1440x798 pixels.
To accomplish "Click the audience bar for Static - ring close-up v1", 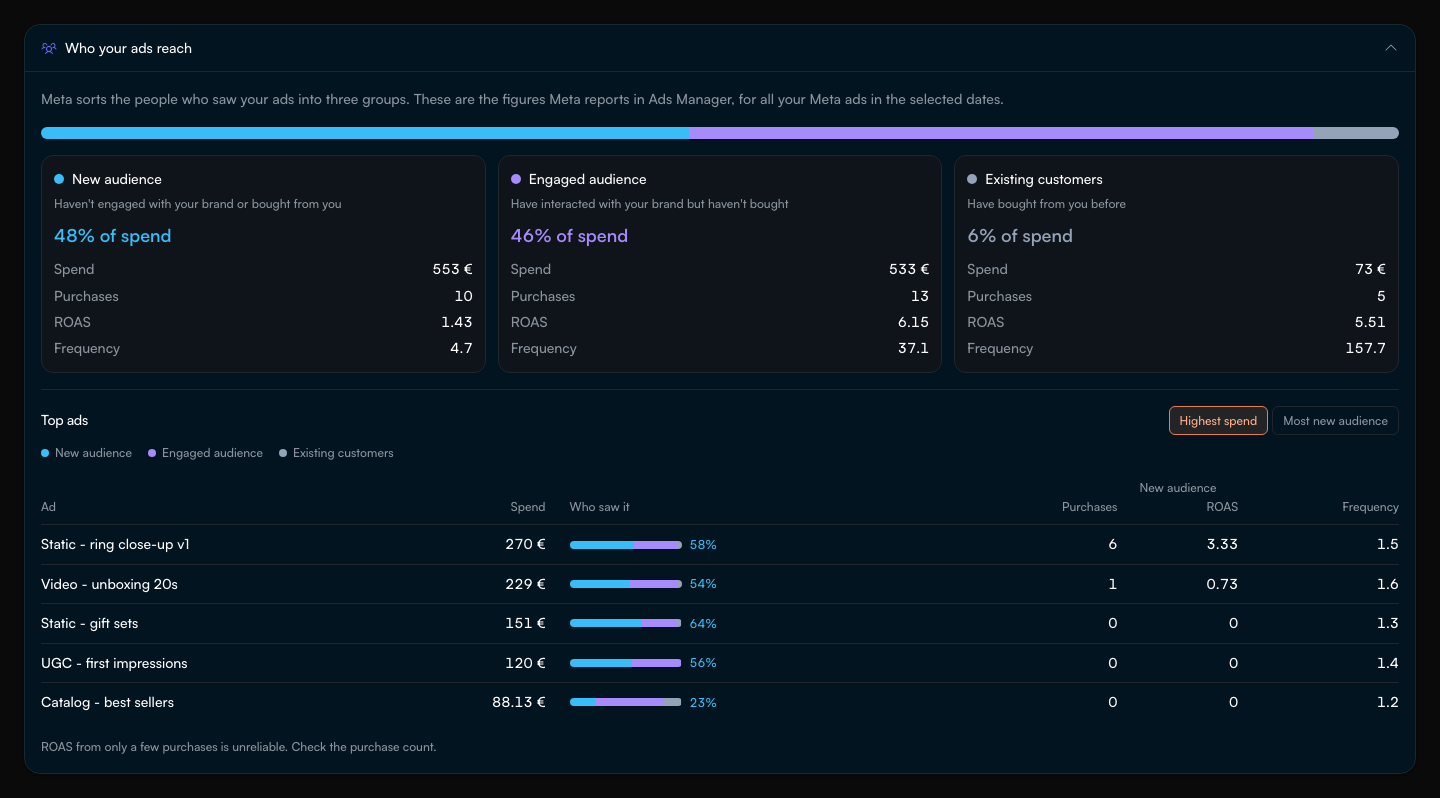I will tap(626, 545).
